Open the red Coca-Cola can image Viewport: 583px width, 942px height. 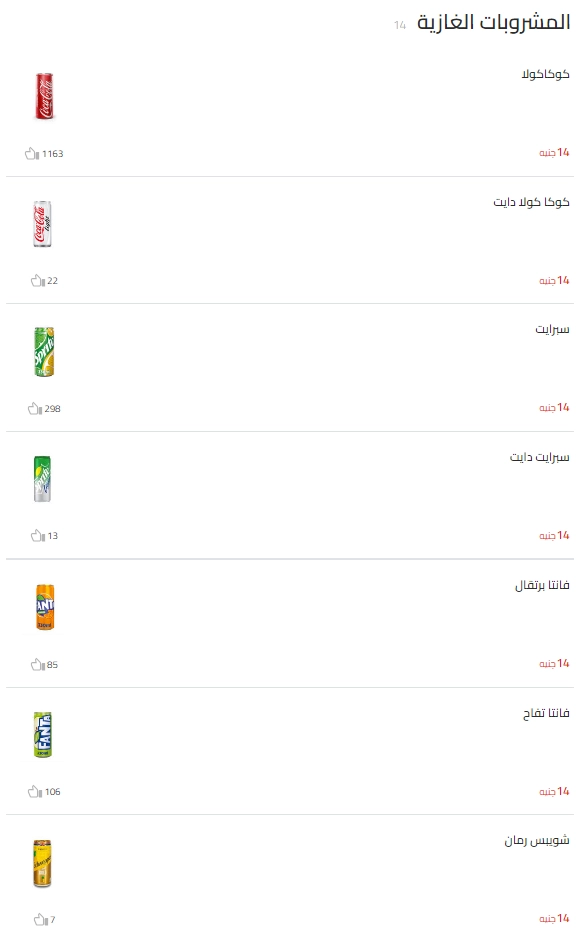pyautogui.click(x=44, y=96)
